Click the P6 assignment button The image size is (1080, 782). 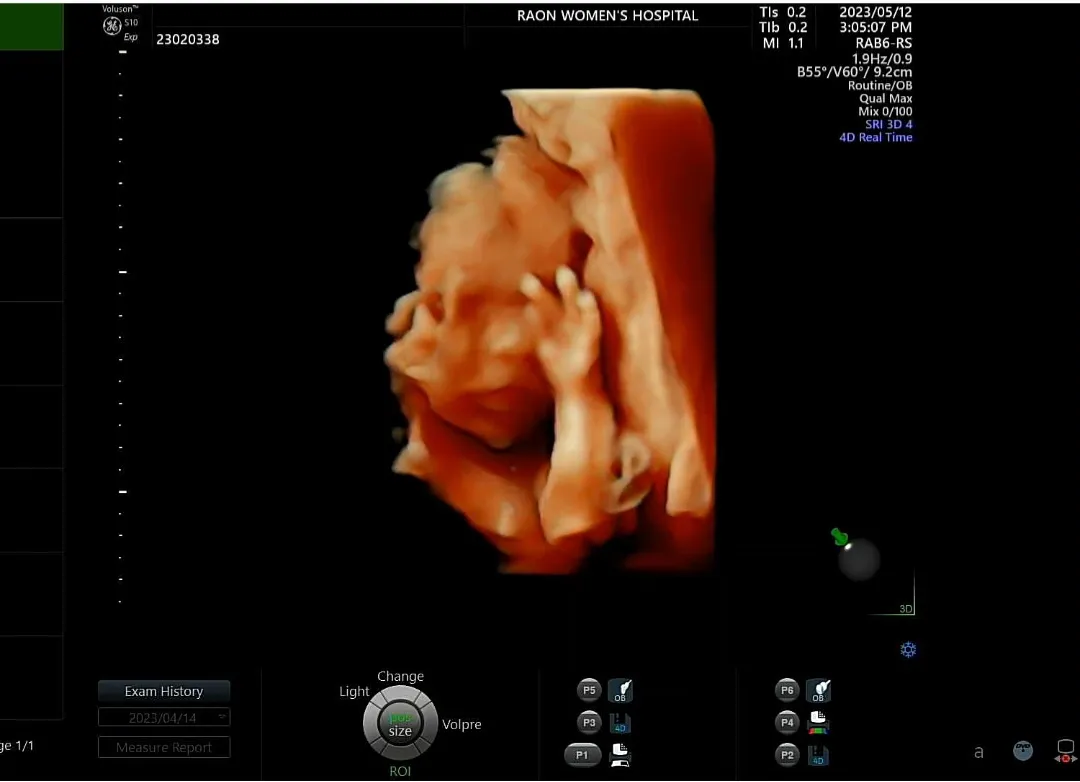point(787,690)
